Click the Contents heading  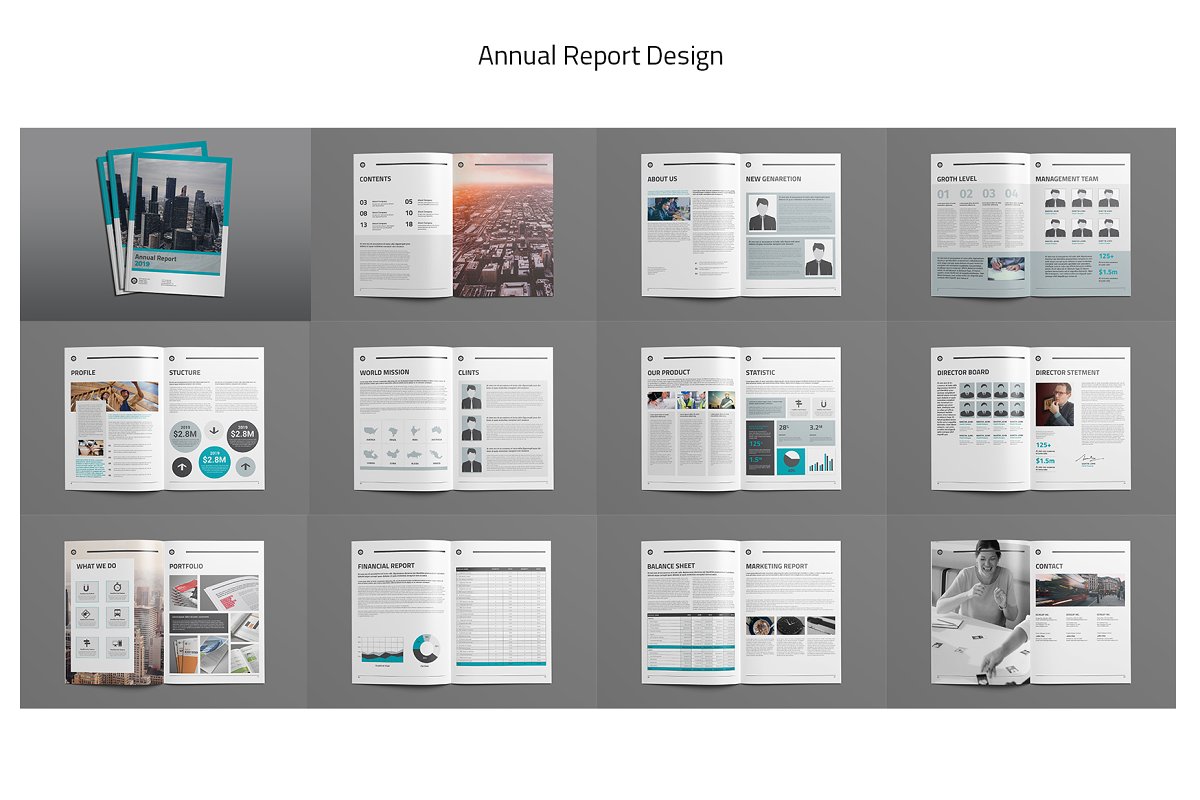click(375, 180)
